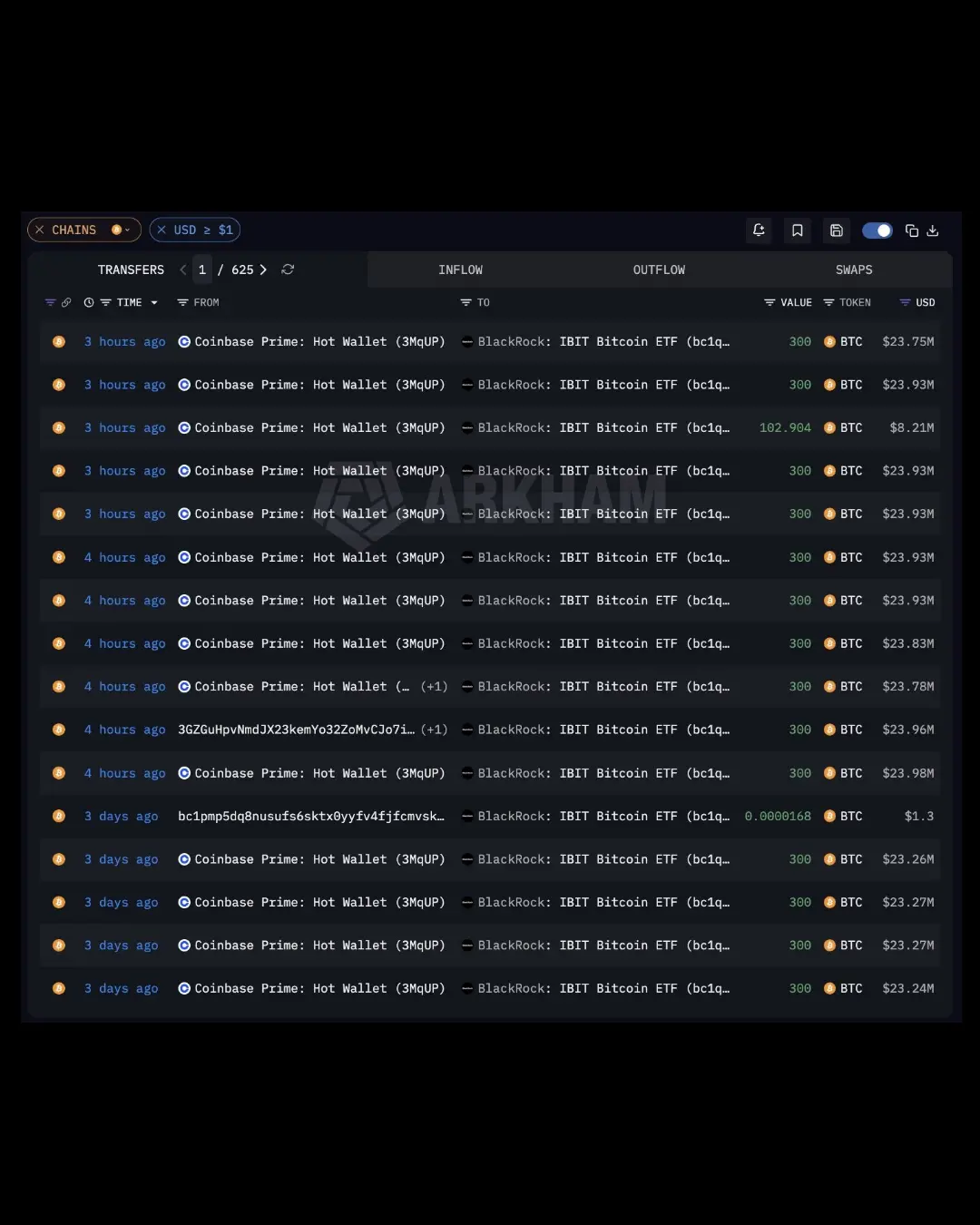The height and width of the screenshot is (1225, 980).
Task: Go to previous transfers page
Action: [x=183, y=269]
